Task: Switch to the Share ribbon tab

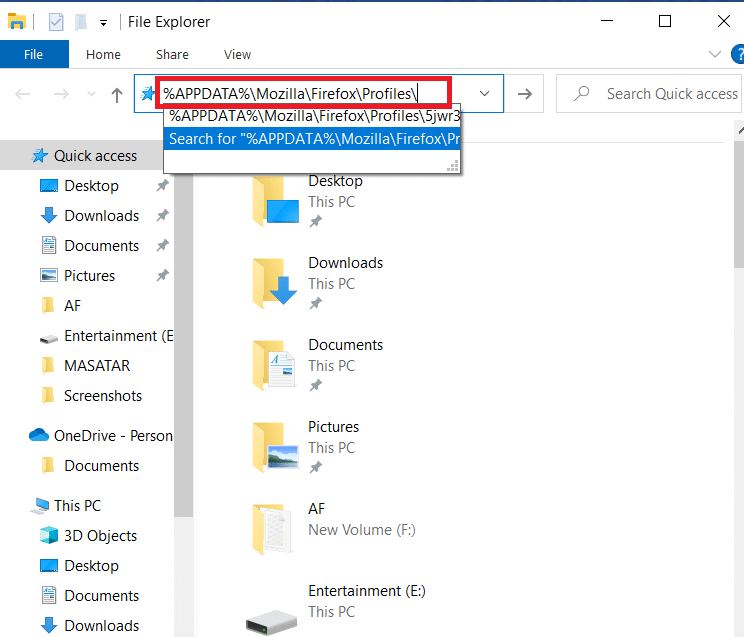Action: coord(172,55)
